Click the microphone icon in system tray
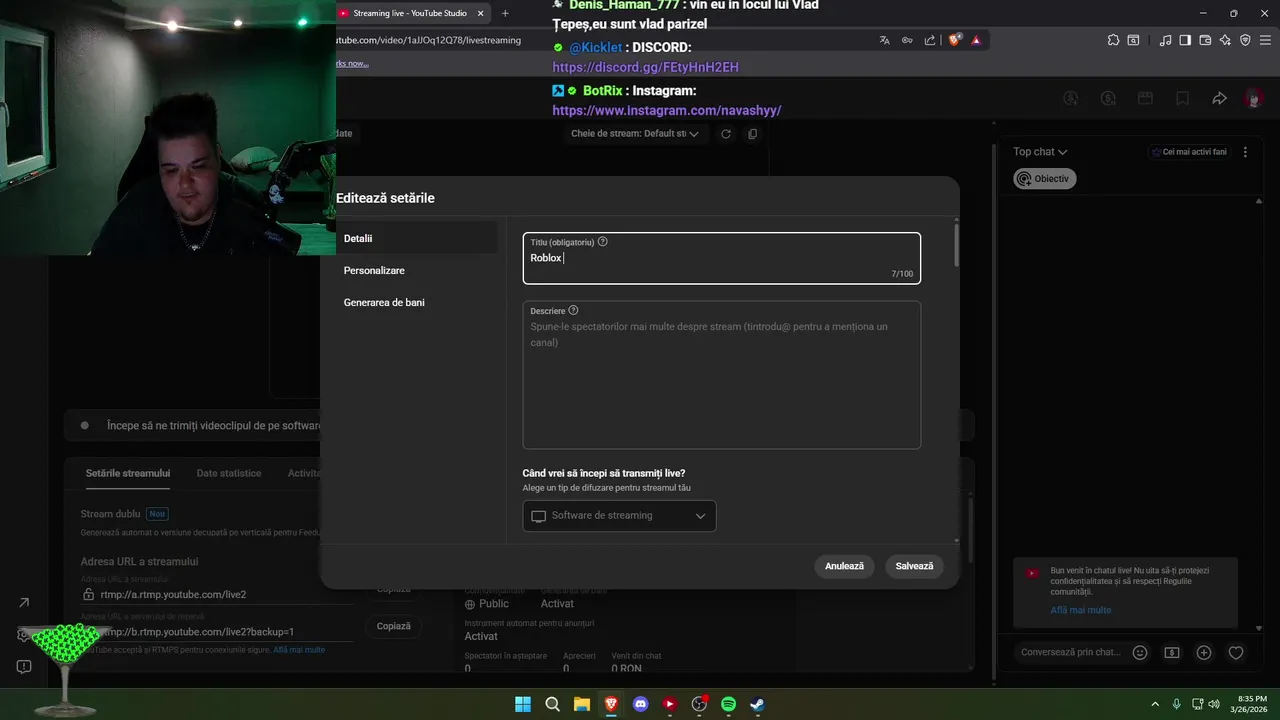Viewport: 1280px width, 720px height. (1176, 704)
